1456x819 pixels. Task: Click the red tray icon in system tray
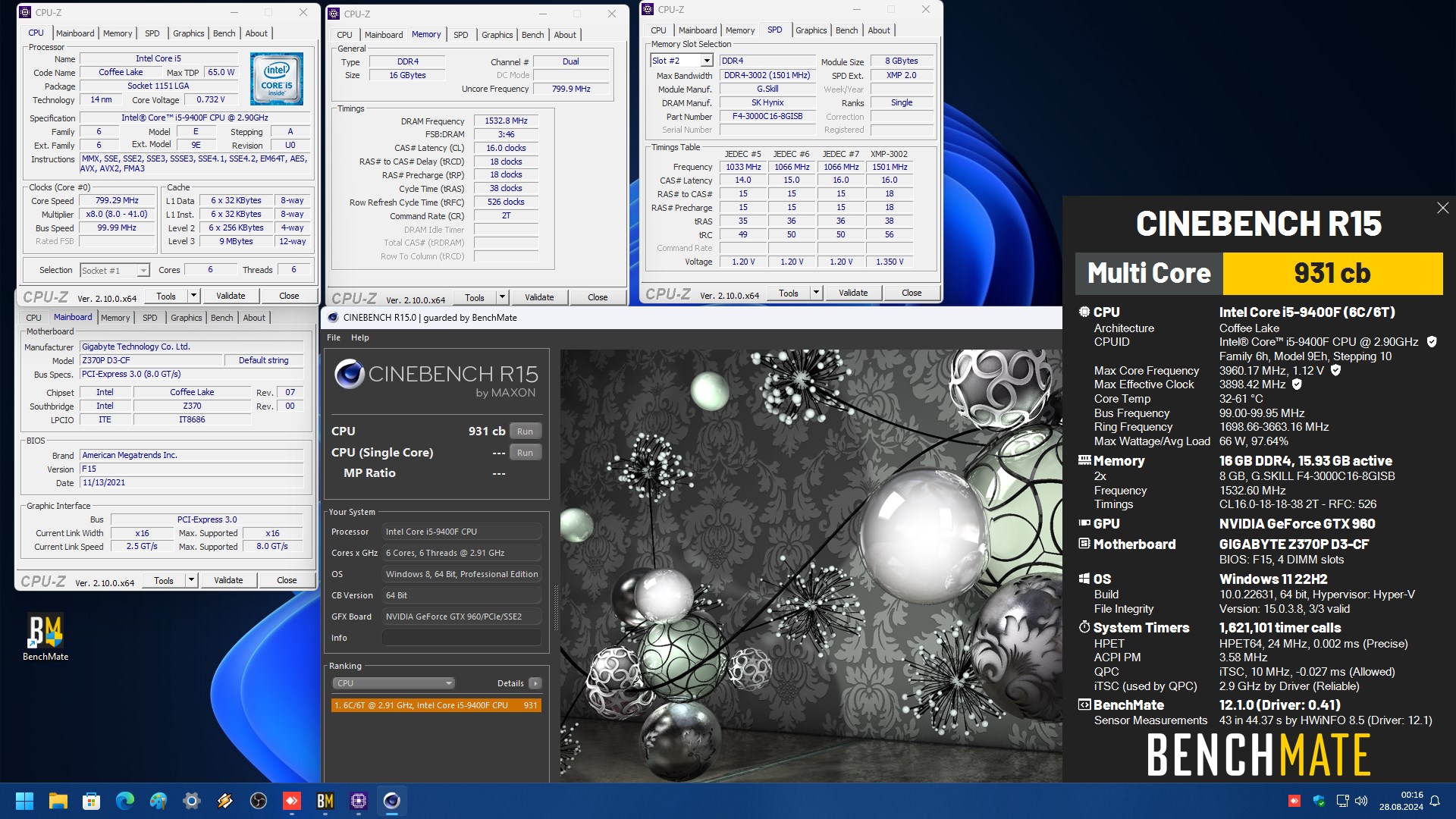(1294, 801)
